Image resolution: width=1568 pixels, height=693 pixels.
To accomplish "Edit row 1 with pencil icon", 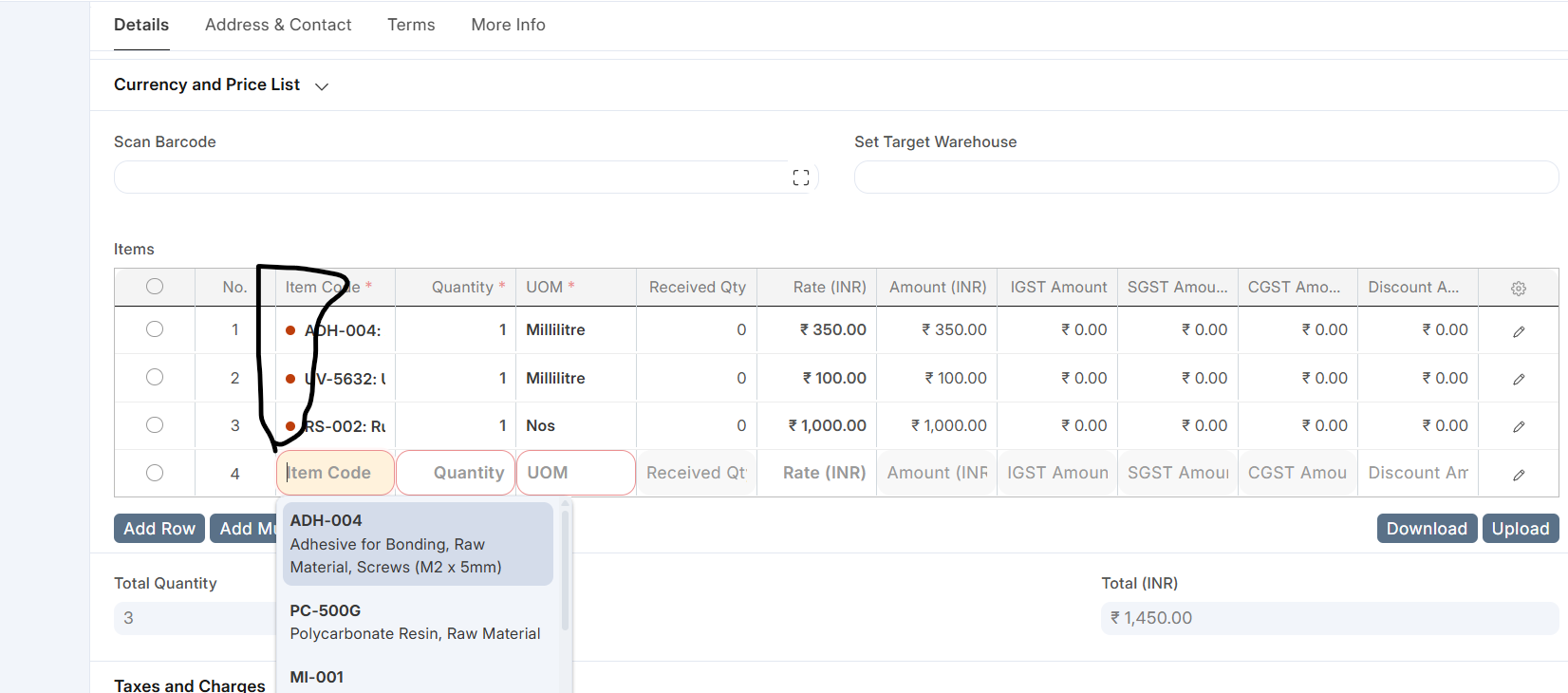I will pyautogui.click(x=1519, y=331).
